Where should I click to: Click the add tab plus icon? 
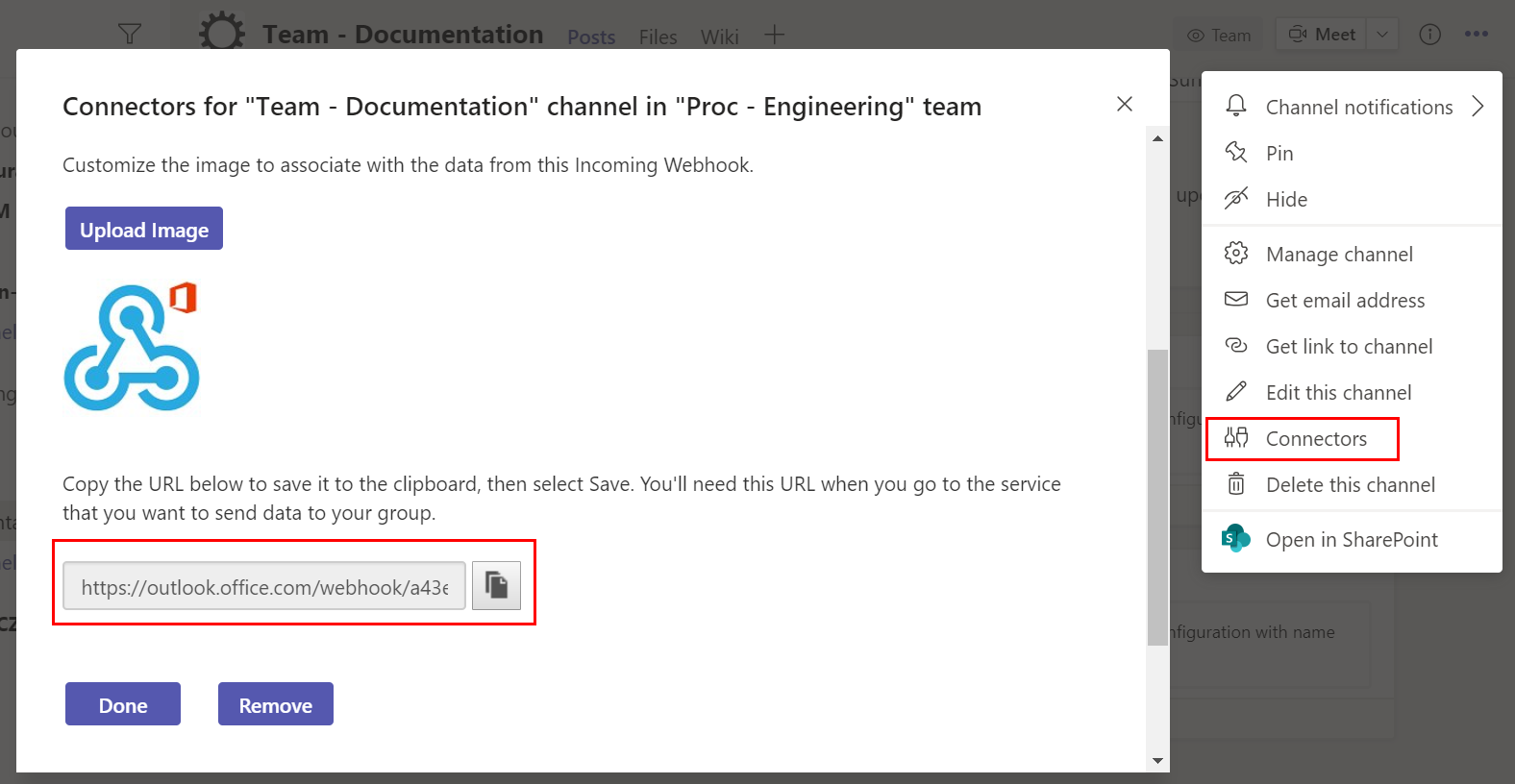774,36
